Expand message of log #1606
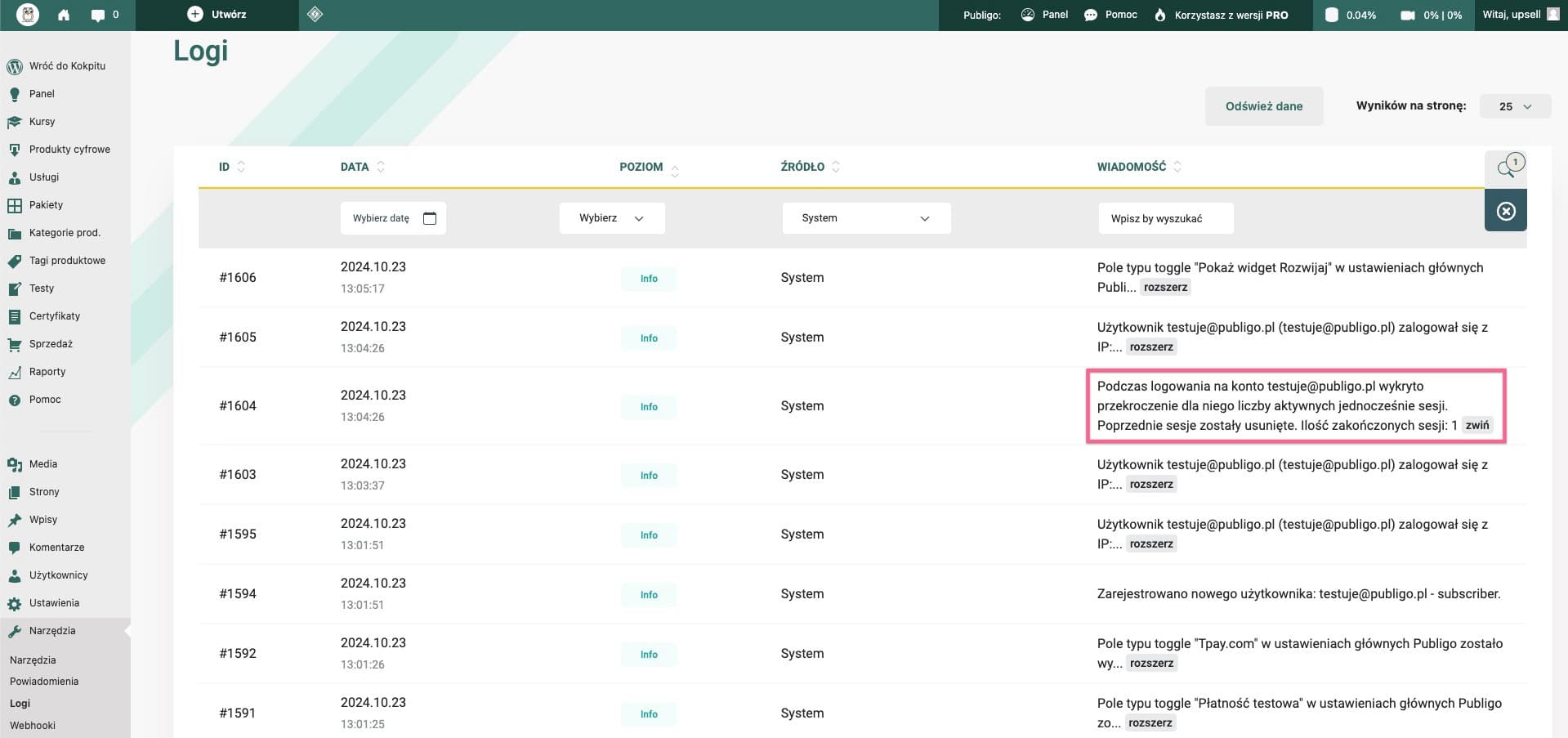 tap(1165, 288)
